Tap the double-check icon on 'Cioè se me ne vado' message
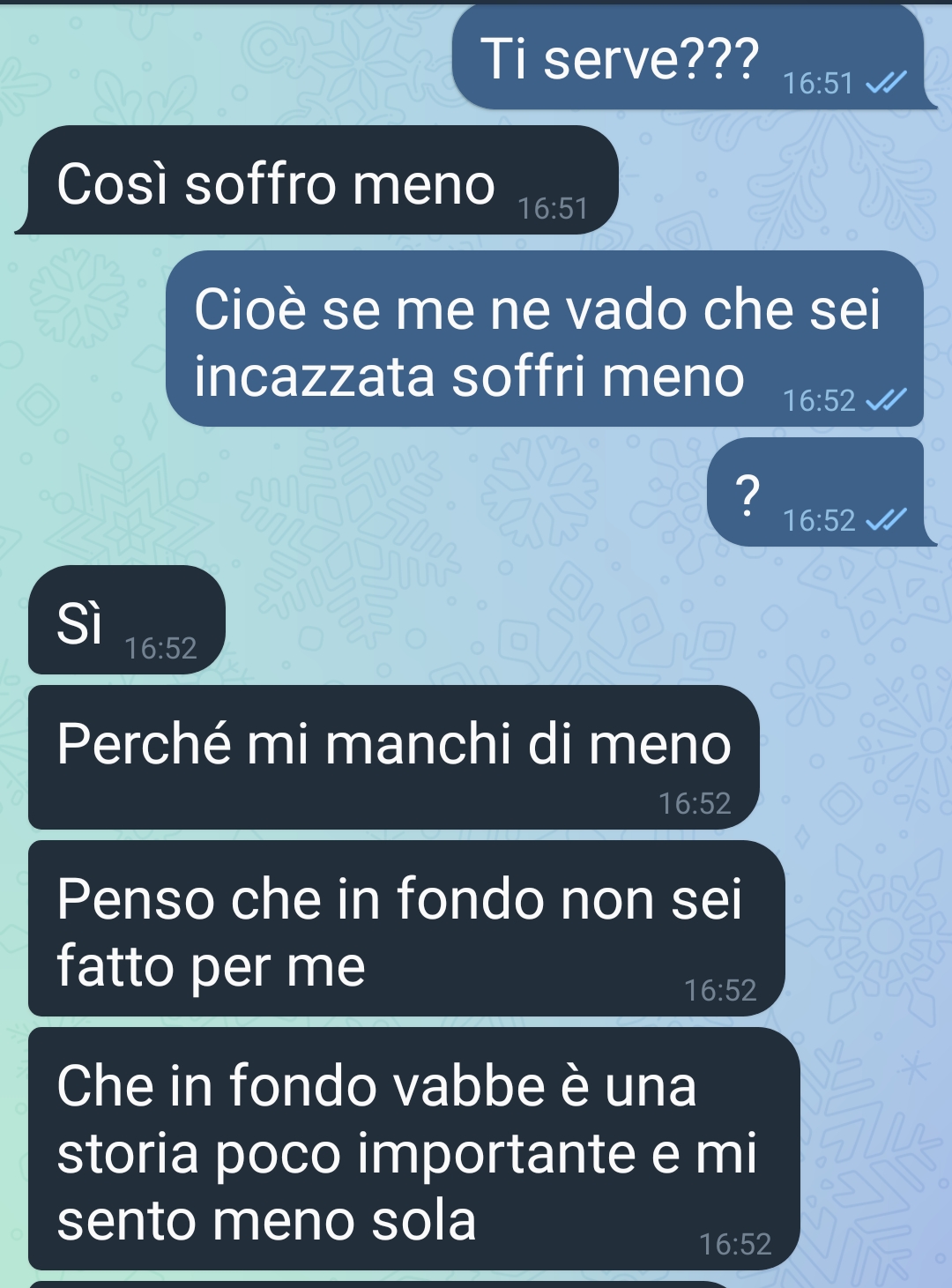Viewport: 952px width, 1288px height. coord(886,401)
